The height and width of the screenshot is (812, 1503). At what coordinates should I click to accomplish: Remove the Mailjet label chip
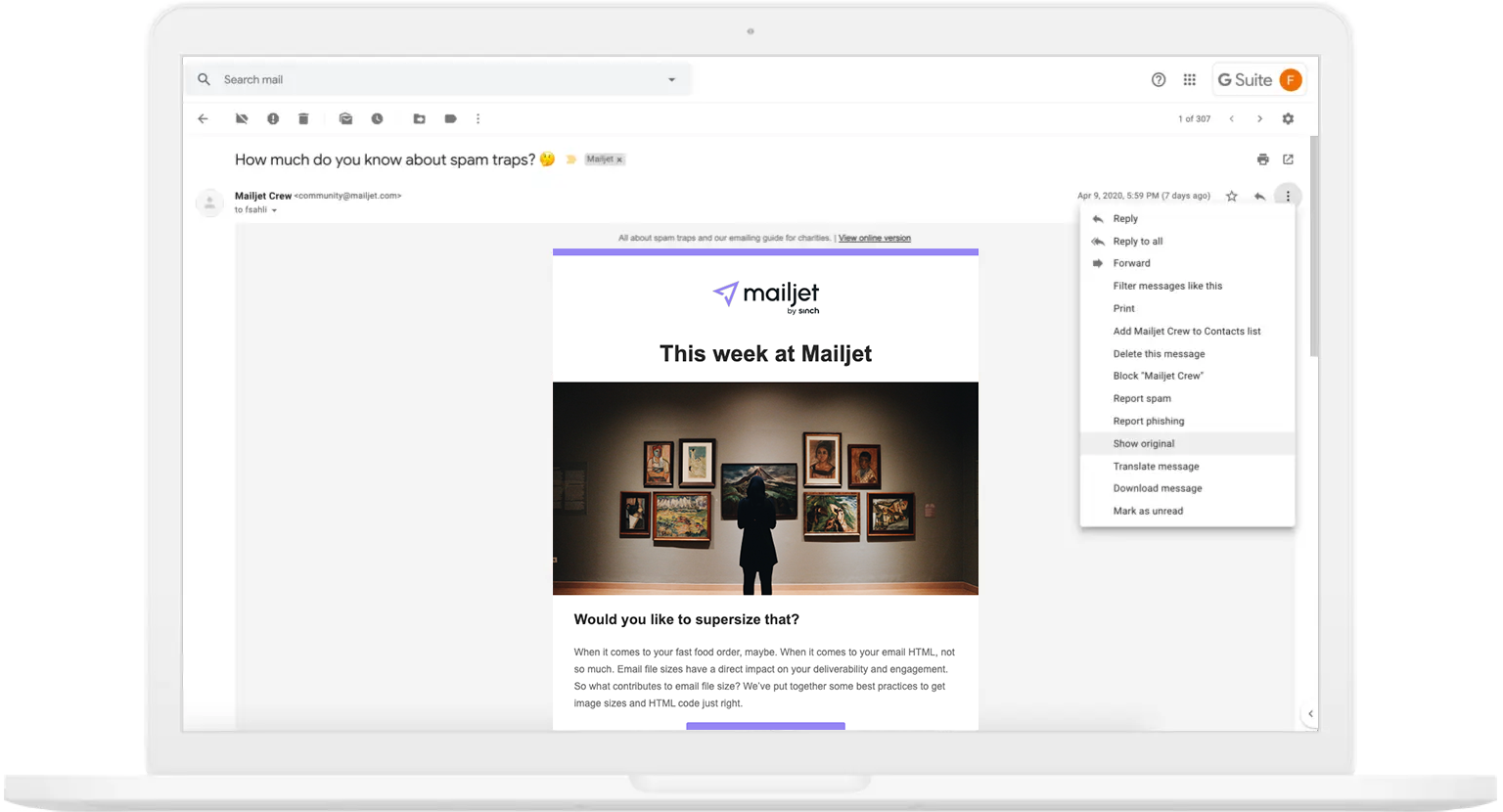tap(619, 159)
